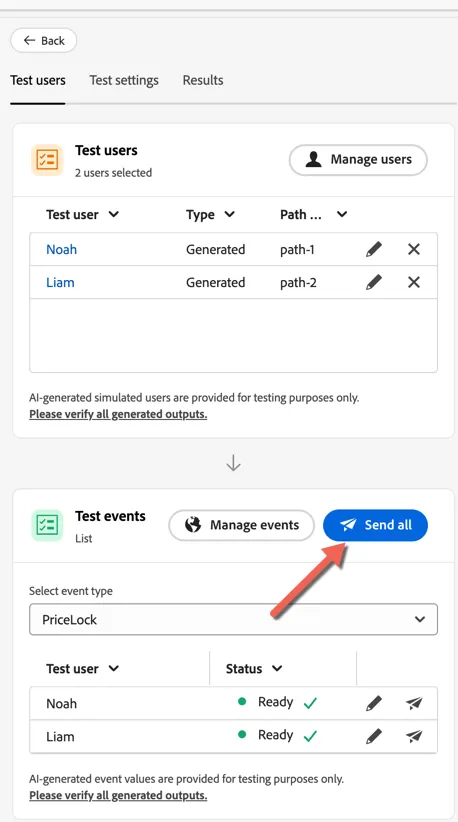The image size is (458, 822).
Task: Click verify generated outputs link under events
Action: tap(118, 796)
